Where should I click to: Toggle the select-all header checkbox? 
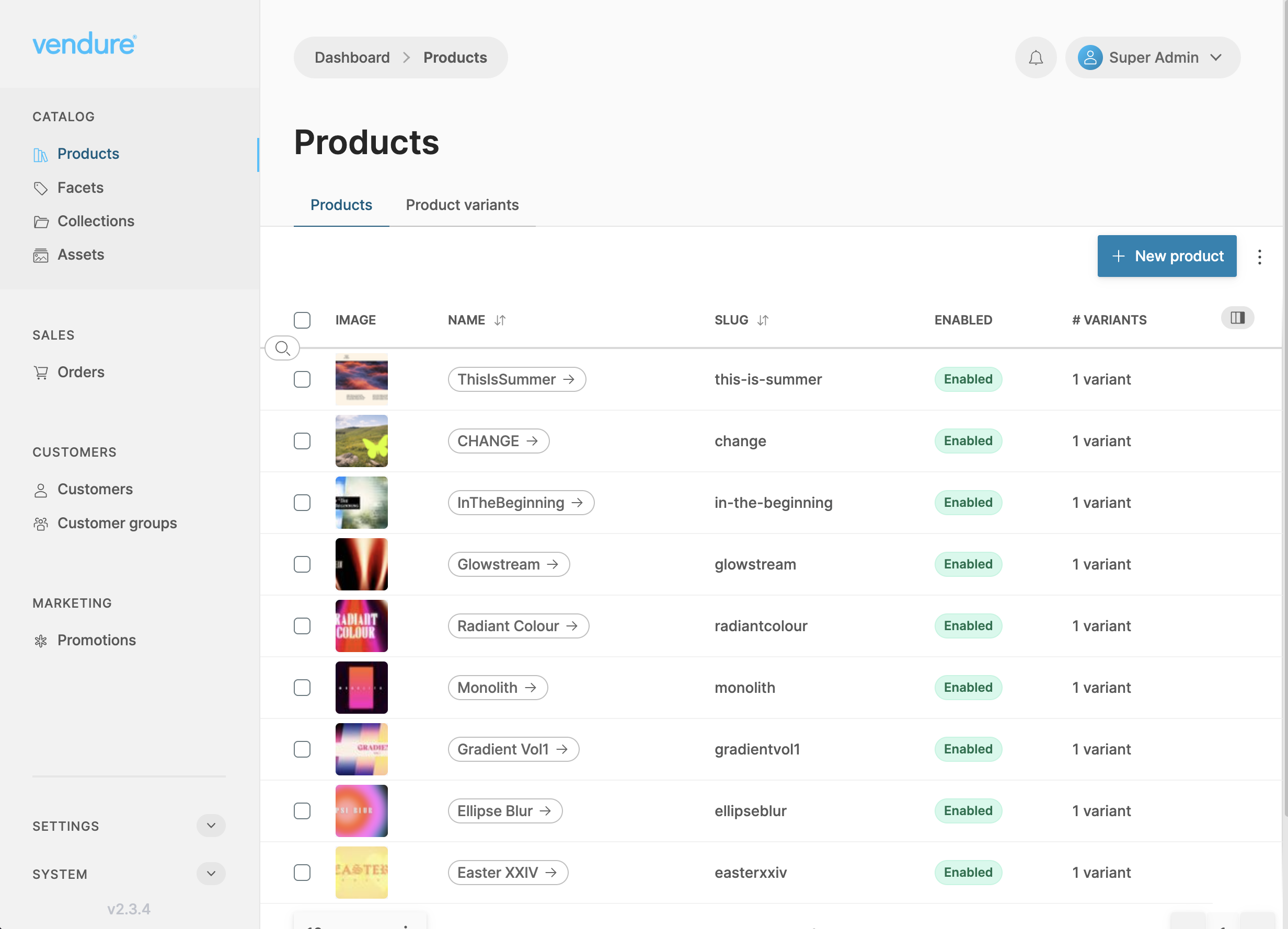point(302,320)
